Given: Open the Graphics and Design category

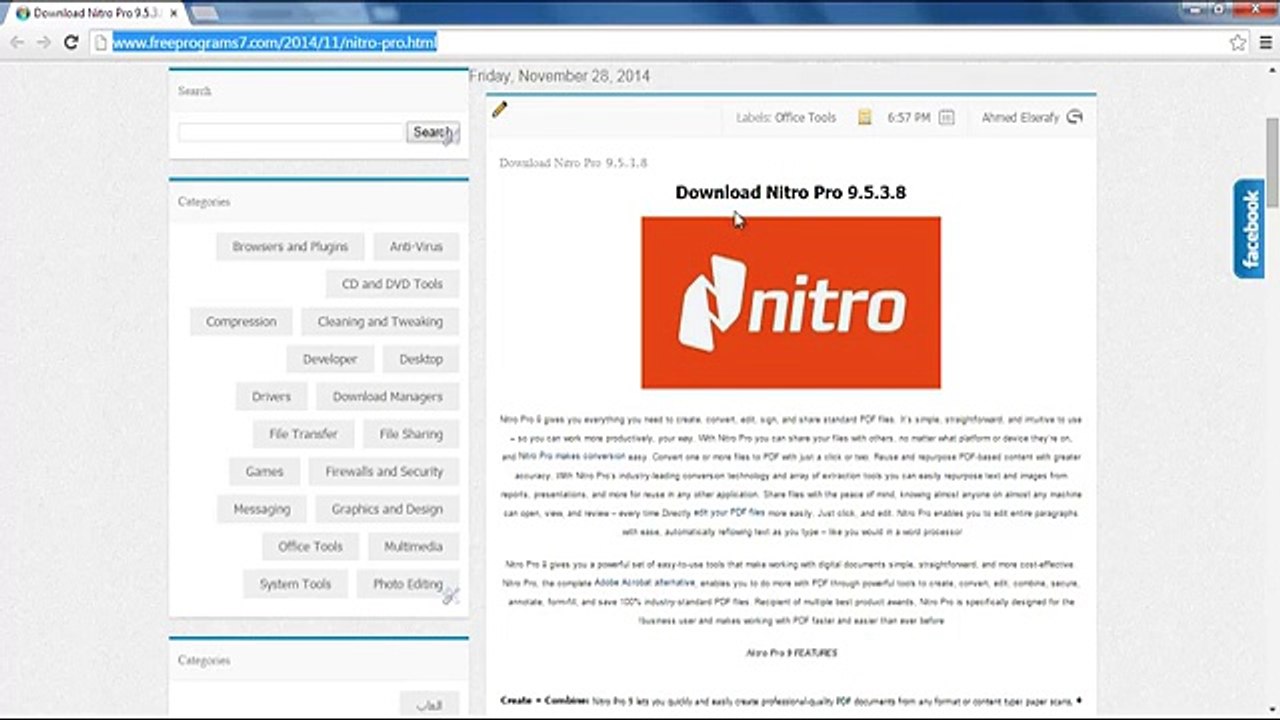Looking at the screenshot, I should 387,509.
